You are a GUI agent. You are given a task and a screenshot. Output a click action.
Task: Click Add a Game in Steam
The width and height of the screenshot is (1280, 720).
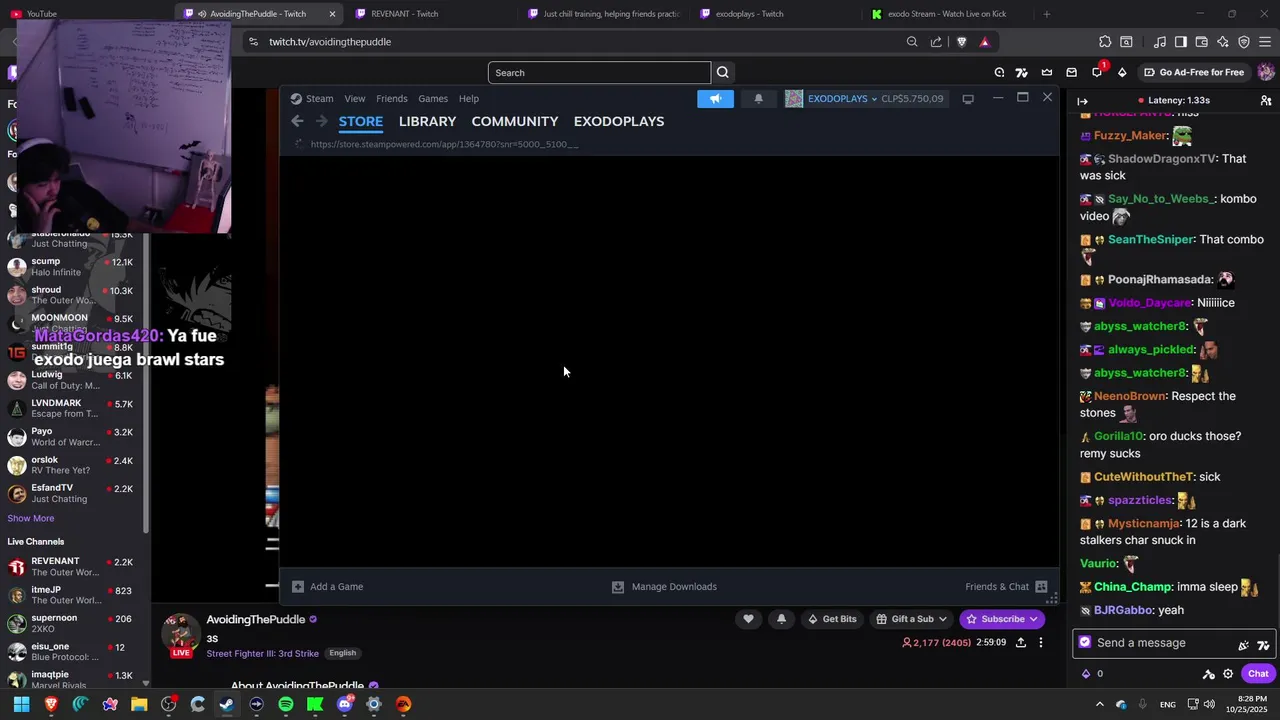point(328,587)
